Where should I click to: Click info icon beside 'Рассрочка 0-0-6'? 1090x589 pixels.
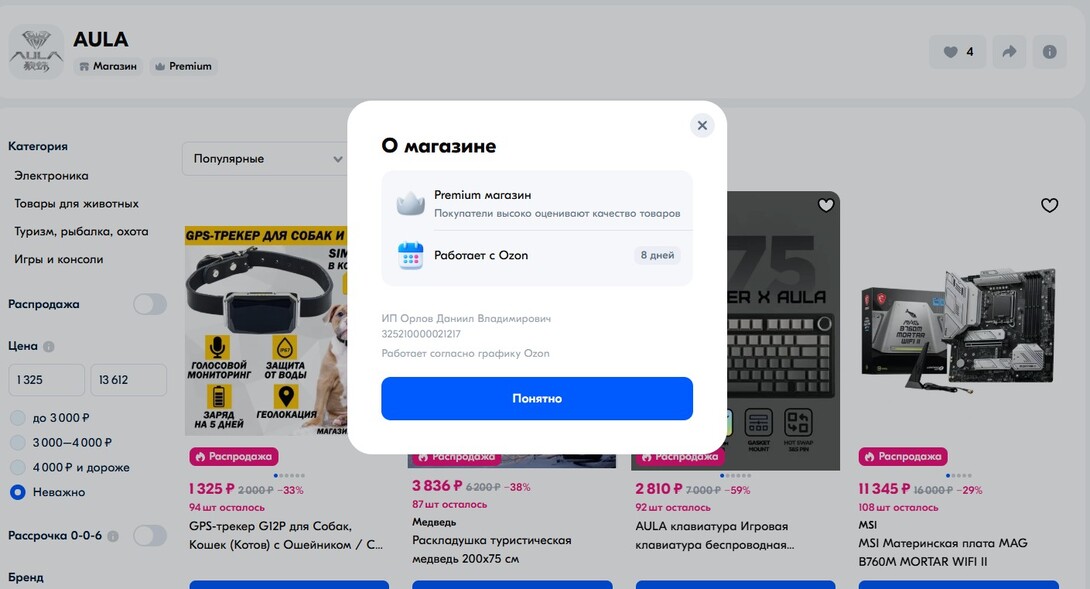(x=113, y=536)
